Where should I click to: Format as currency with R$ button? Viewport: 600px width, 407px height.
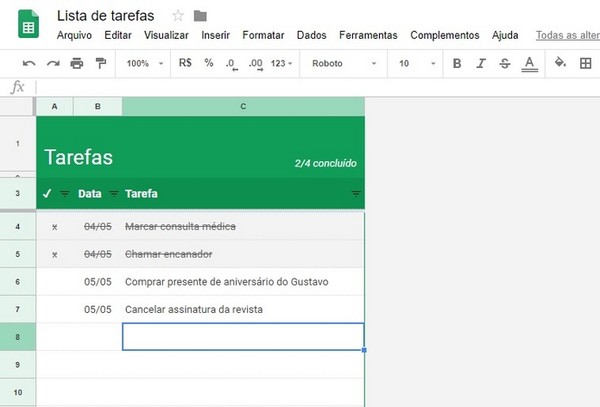point(185,63)
